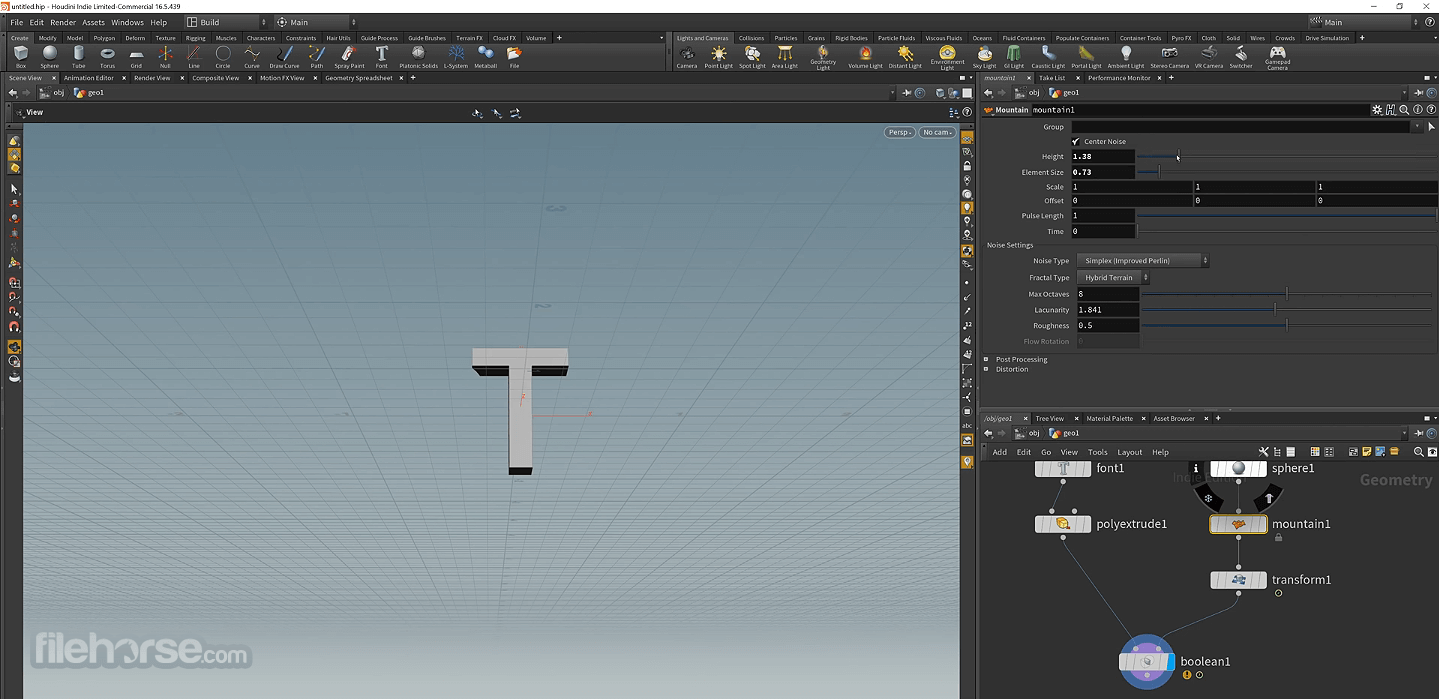Select the Null shelf tool
Image resolution: width=1439 pixels, height=699 pixels.
[x=165, y=56]
